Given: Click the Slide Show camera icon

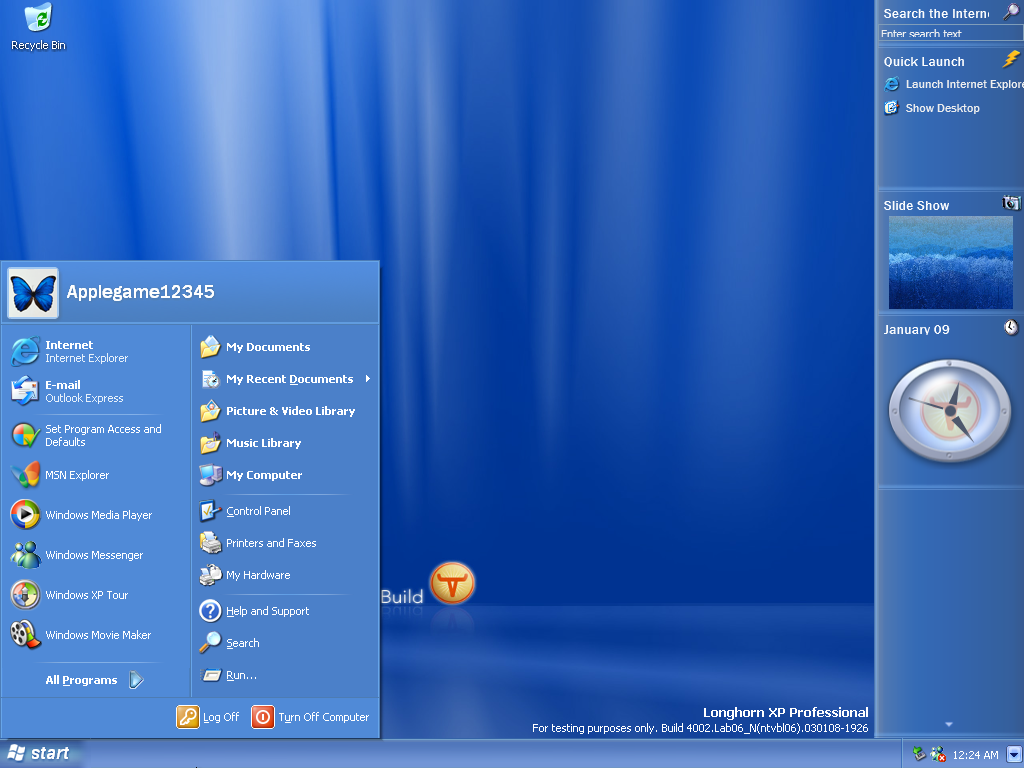Looking at the screenshot, I should (x=1011, y=202).
